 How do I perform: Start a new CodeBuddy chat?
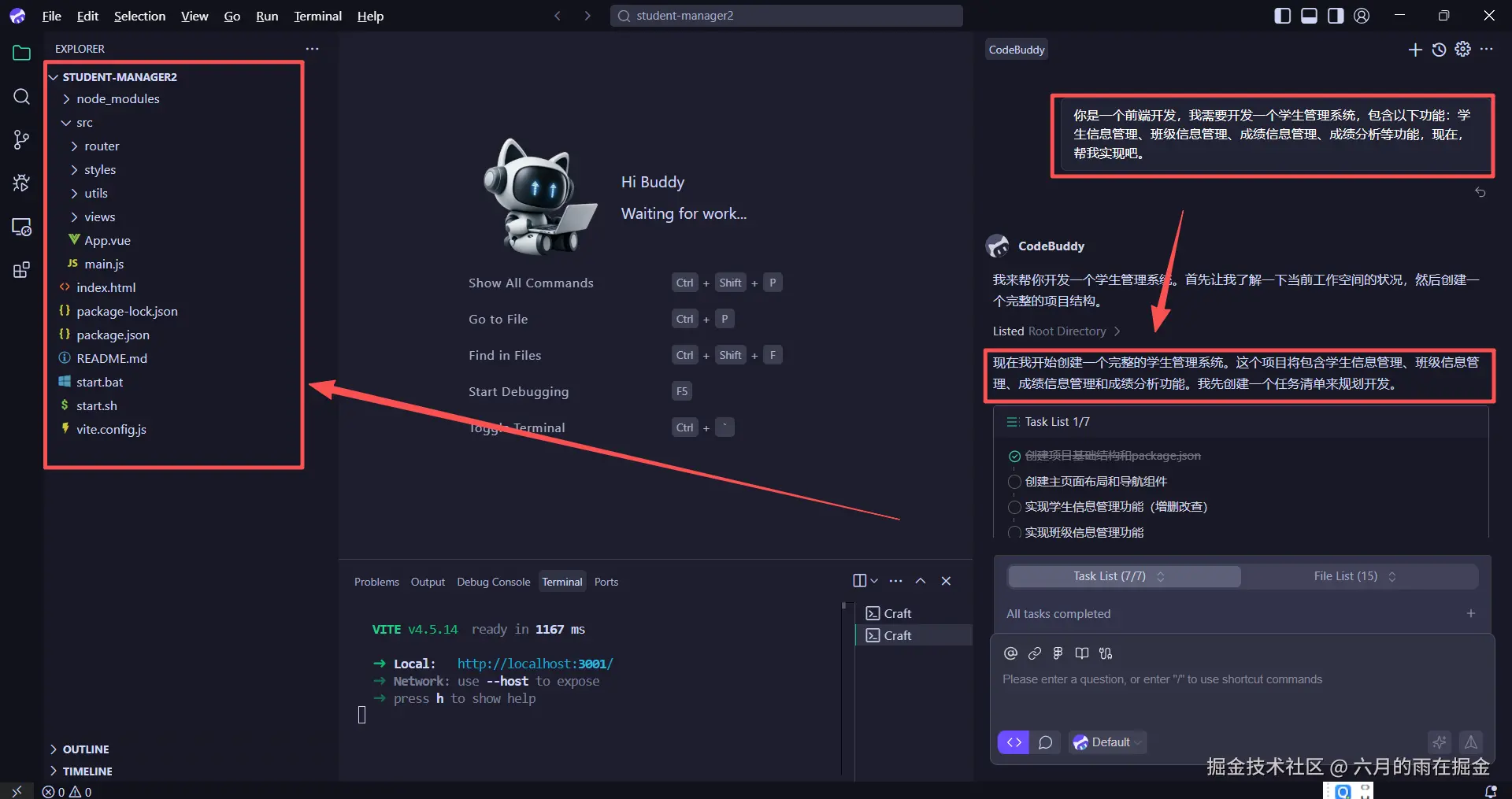coord(1415,50)
